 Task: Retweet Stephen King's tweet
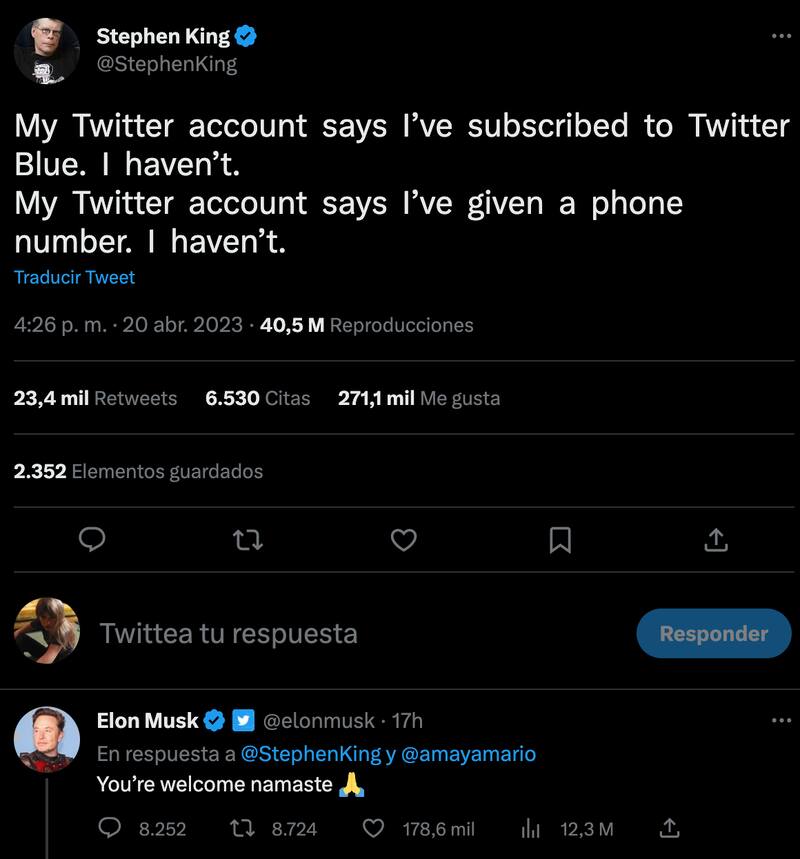point(247,541)
